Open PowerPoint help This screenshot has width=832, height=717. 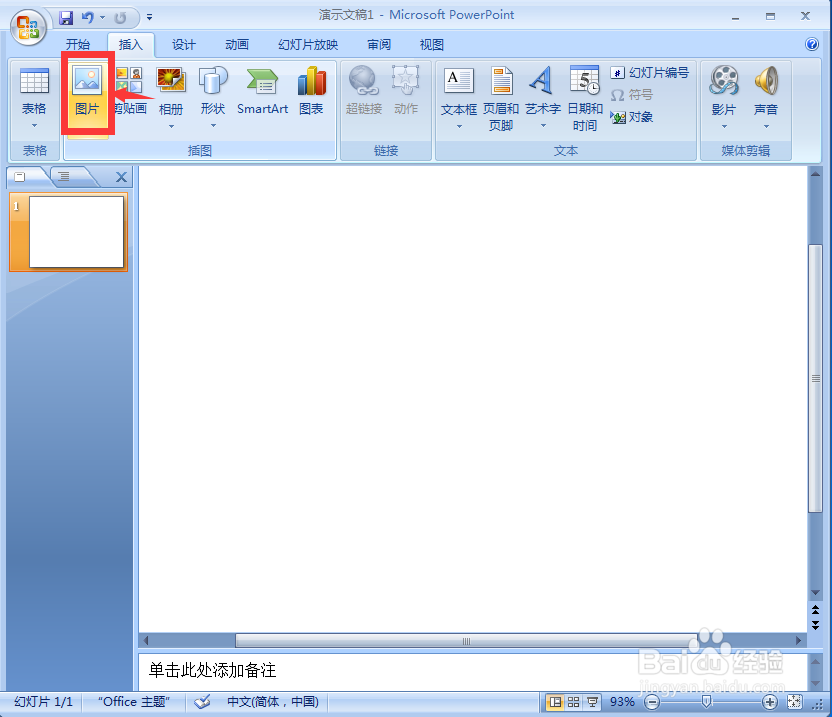[812, 44]
